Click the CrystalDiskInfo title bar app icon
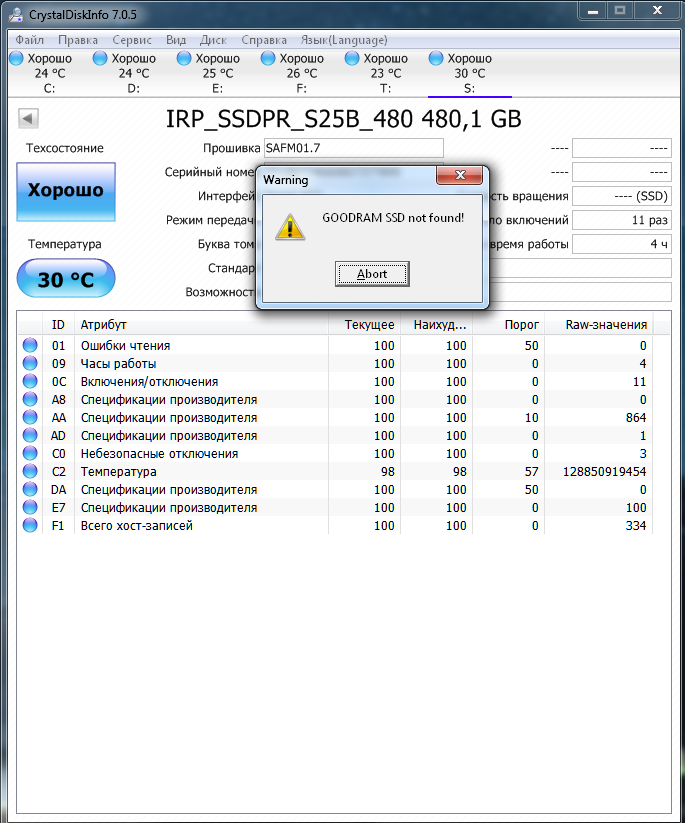This screenshot has width=685, height=823. [x=17, y=14]
